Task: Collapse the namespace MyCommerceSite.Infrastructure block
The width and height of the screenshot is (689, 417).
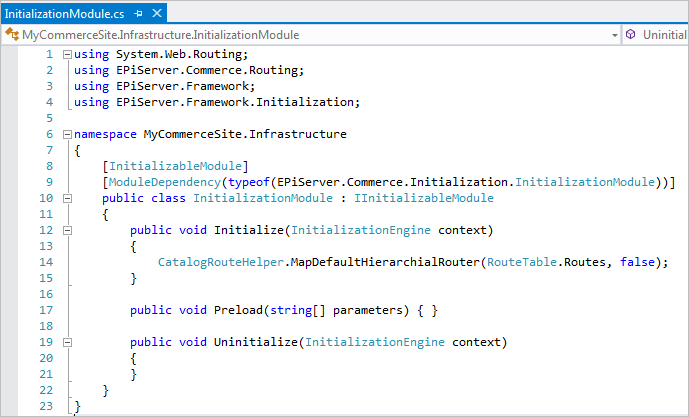Action: pos(67,134)
